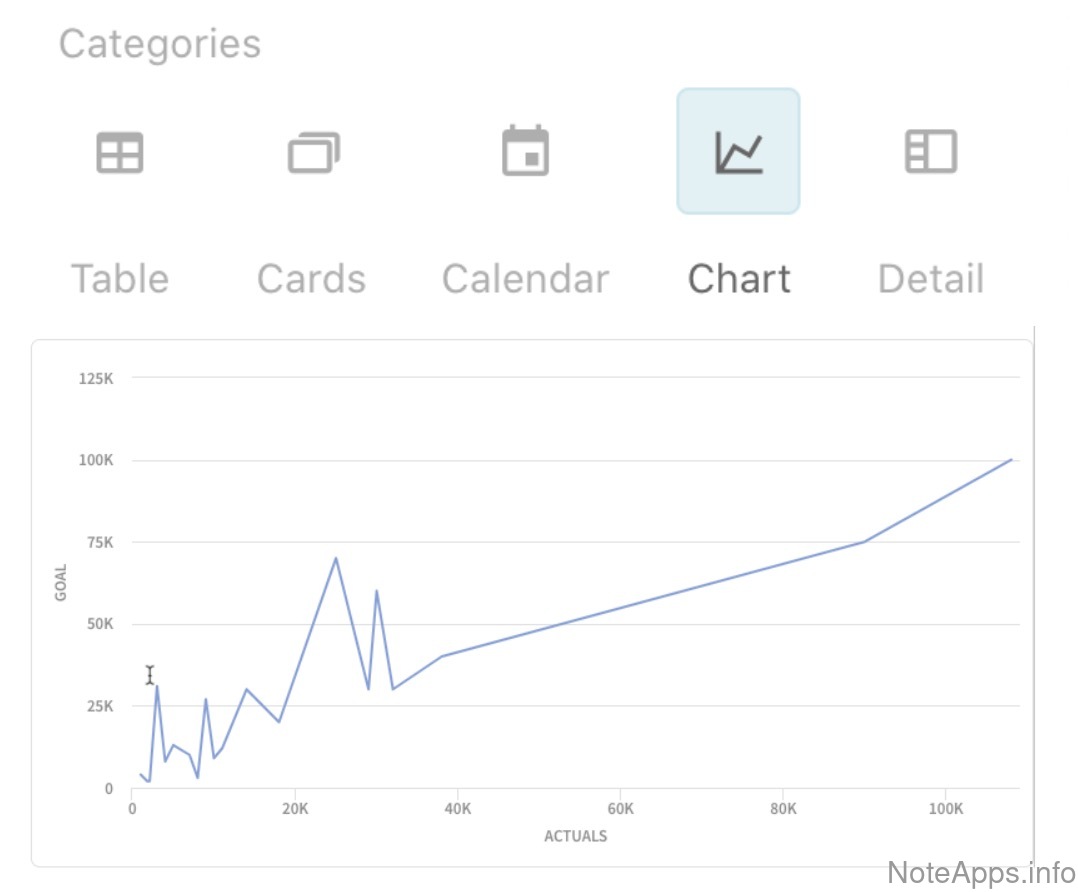Open the Calendar label
The image size is (1078, 892).
tap(525, 278)
